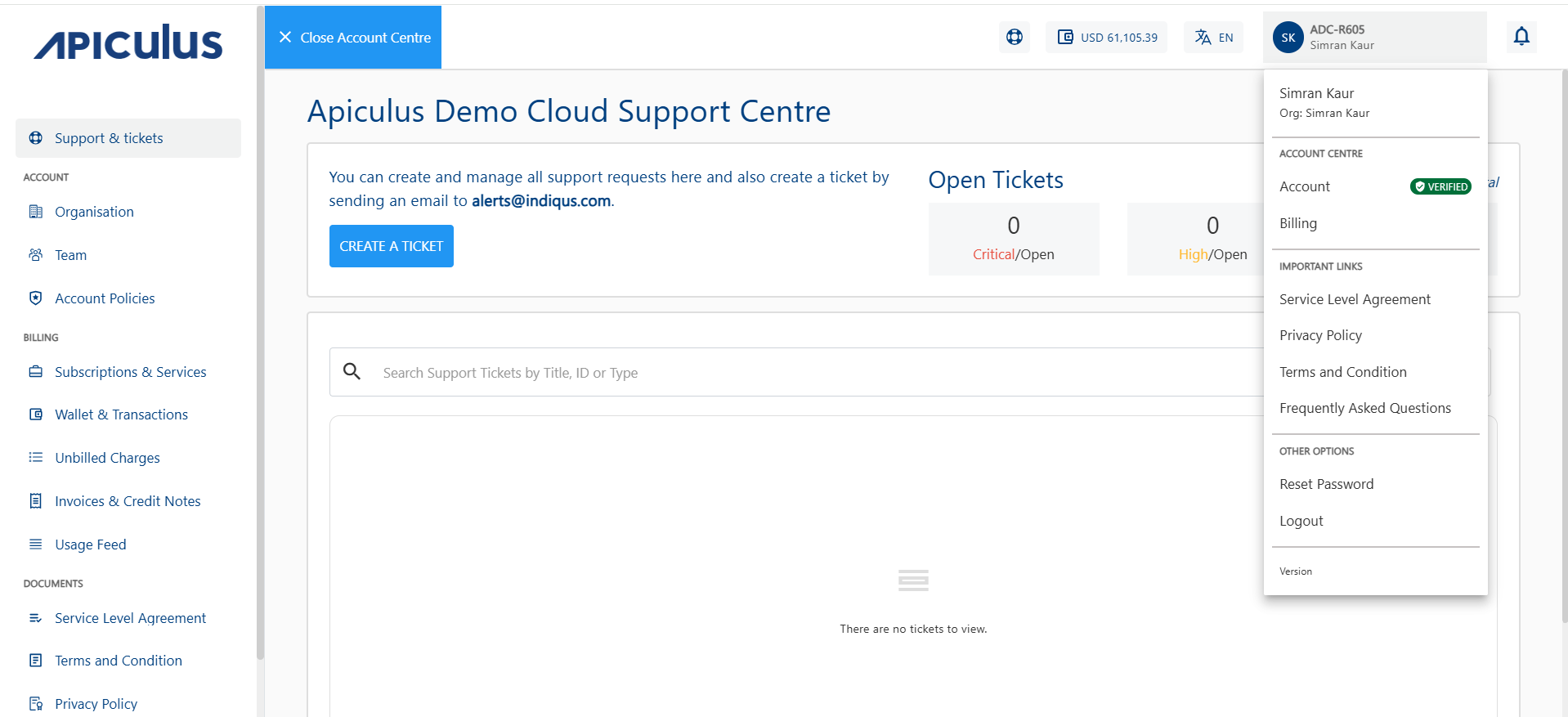Screen dimensions: 1568x717
Task: Click the Usage Feed list icon
Action: click(x=36, y=544)
